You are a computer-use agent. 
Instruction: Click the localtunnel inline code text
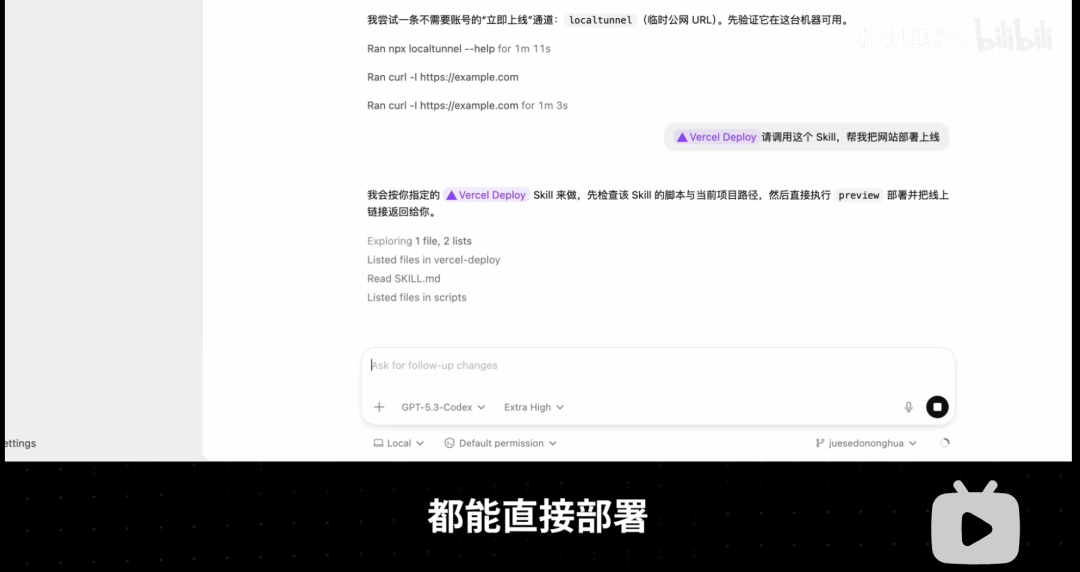click(600, 20)
